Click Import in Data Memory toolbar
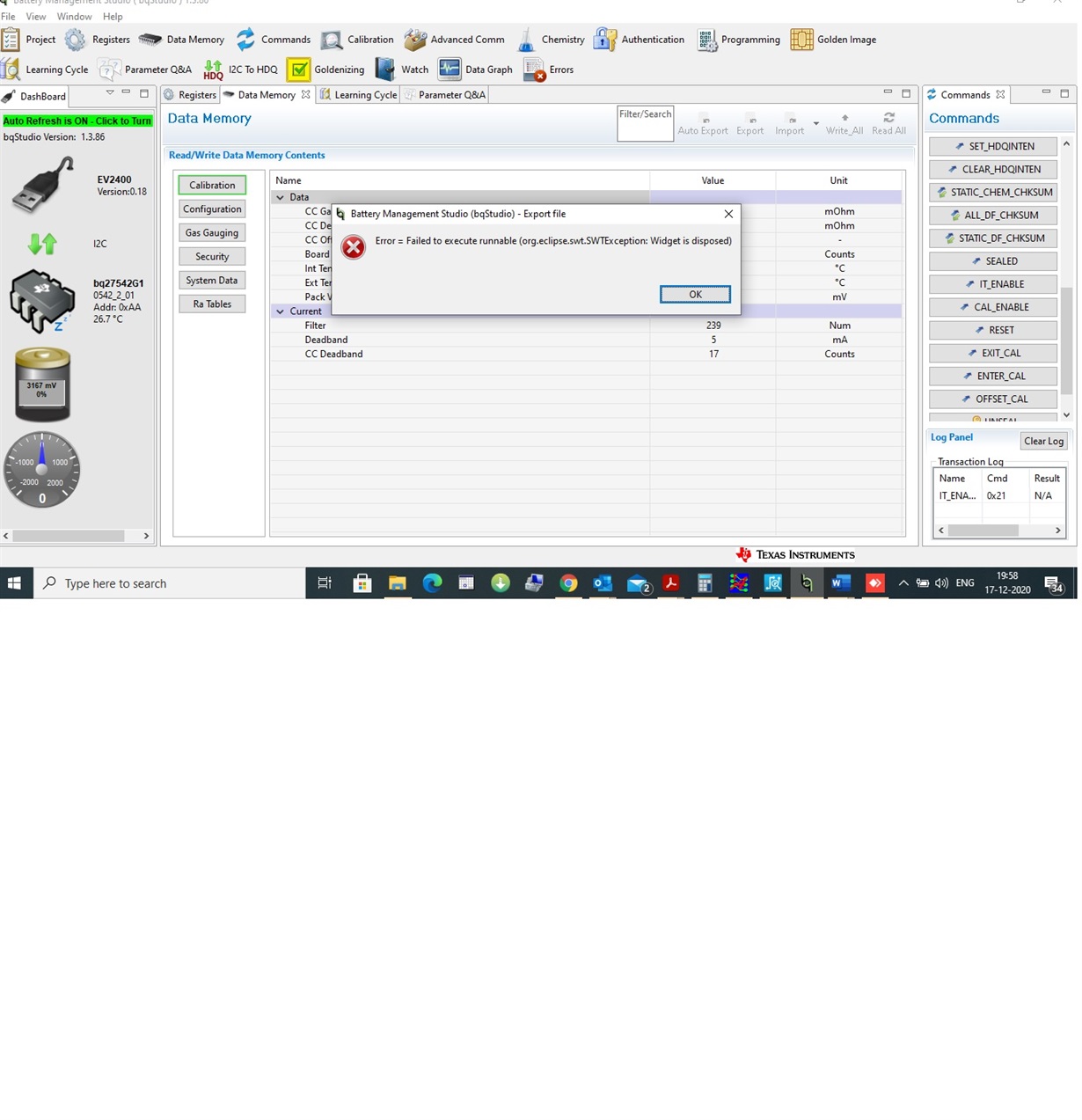The width and height of the screenshot is (1082, 1120). (790, 125)
